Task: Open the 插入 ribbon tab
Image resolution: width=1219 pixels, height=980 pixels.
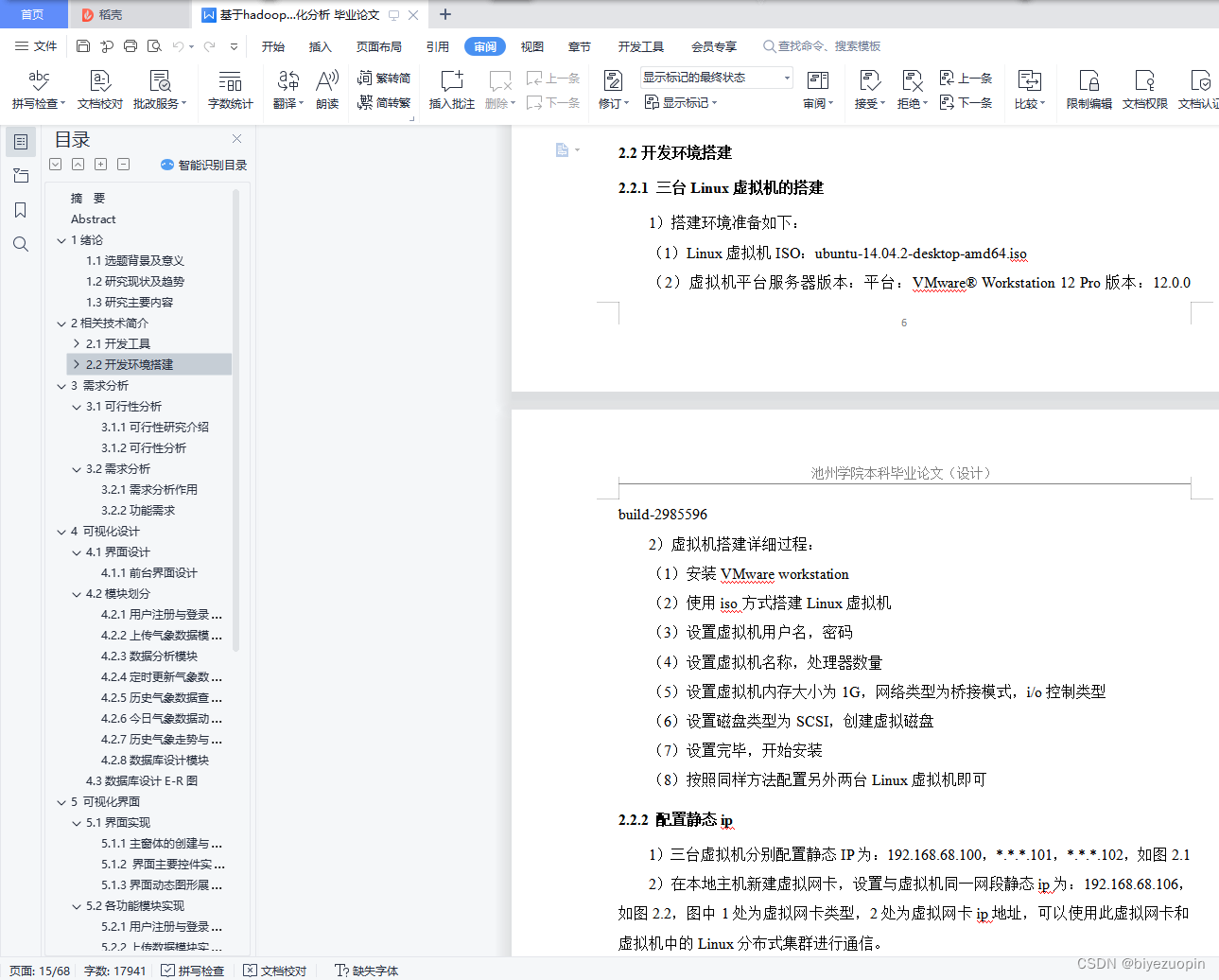Action: pyautogui.click(x=321, y=46)
